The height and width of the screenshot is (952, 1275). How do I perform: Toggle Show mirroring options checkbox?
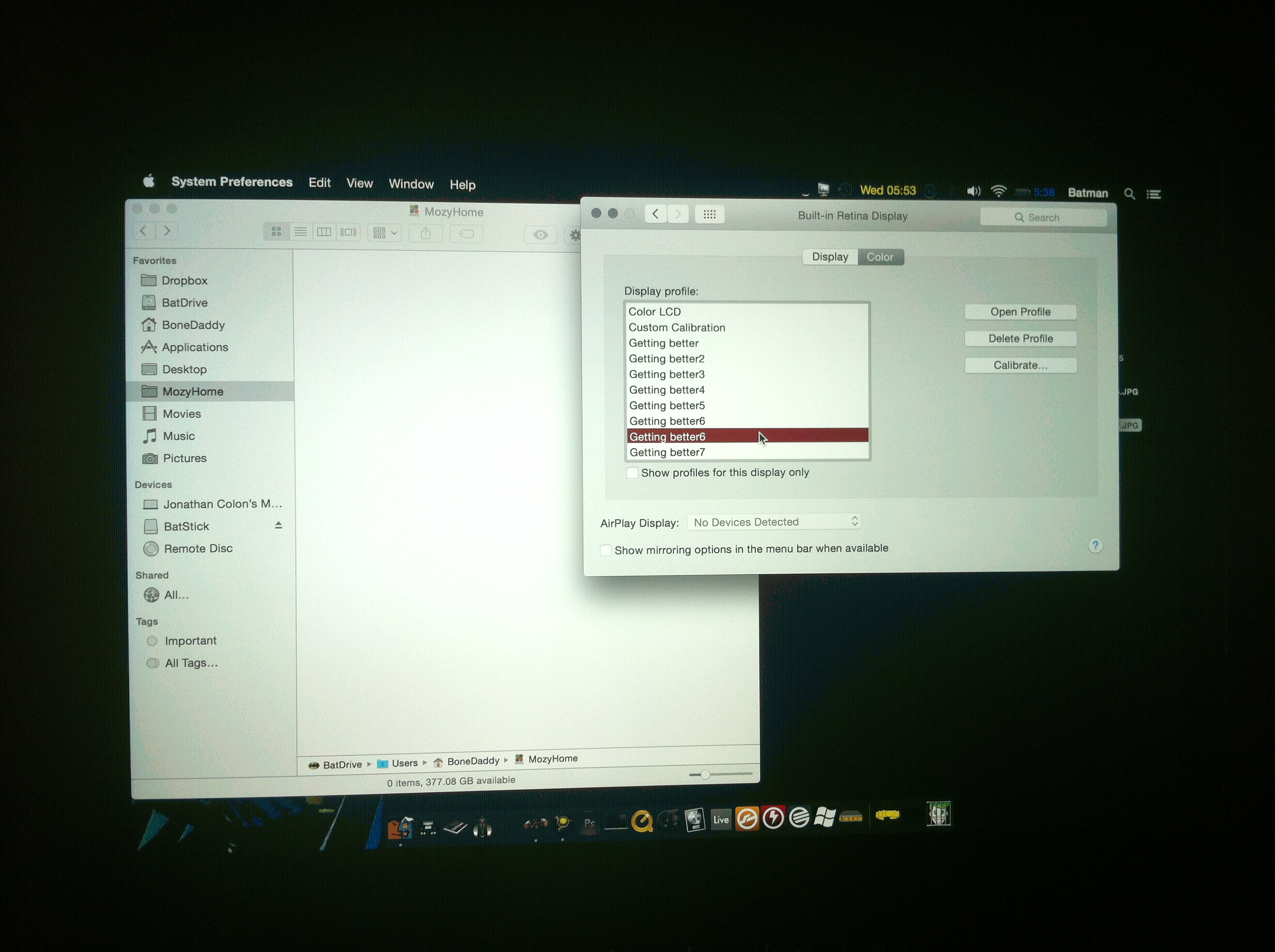coord(605,550)
